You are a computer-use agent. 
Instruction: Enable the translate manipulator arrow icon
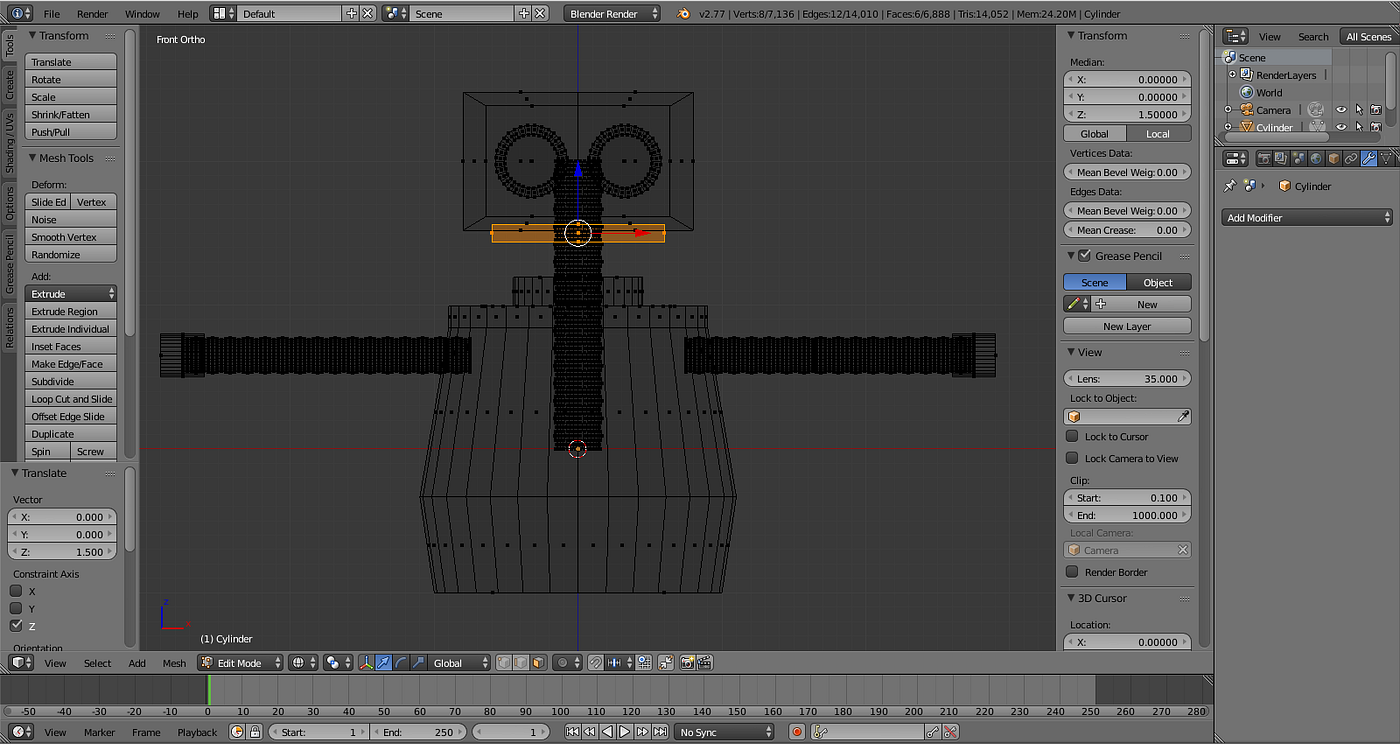tap(384, 663)
